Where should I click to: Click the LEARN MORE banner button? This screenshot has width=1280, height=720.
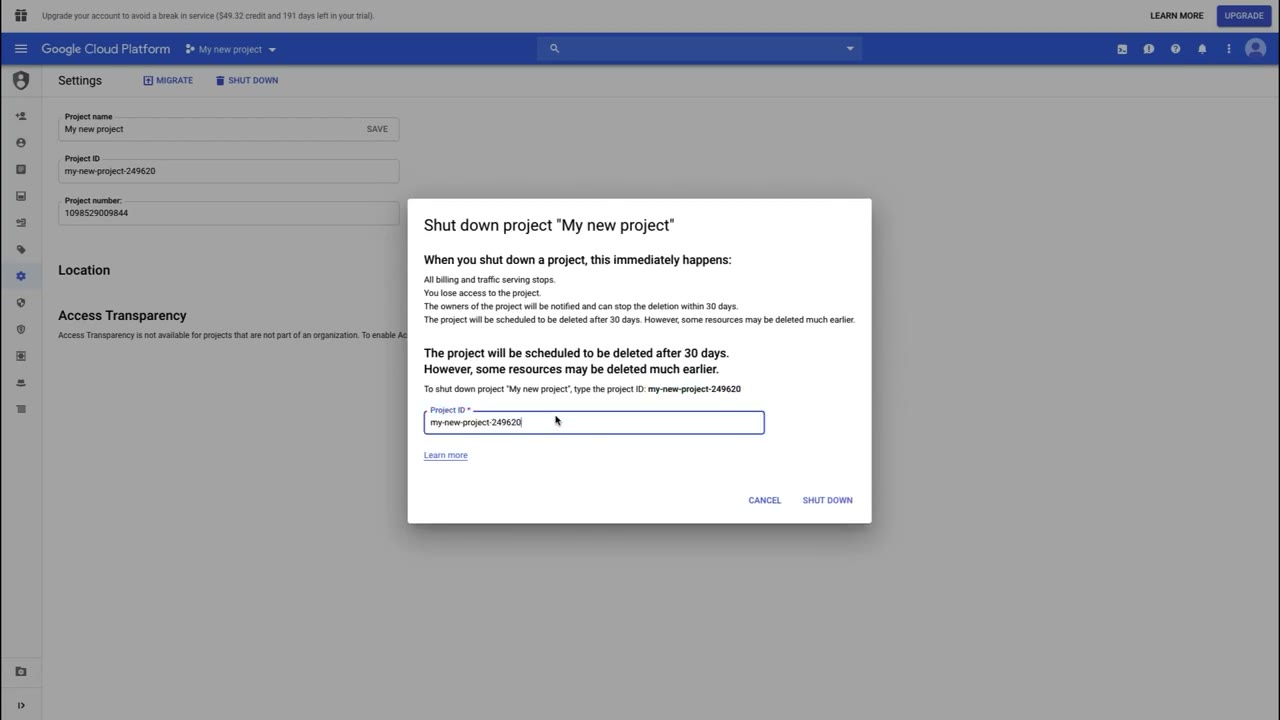(1177, 16)
